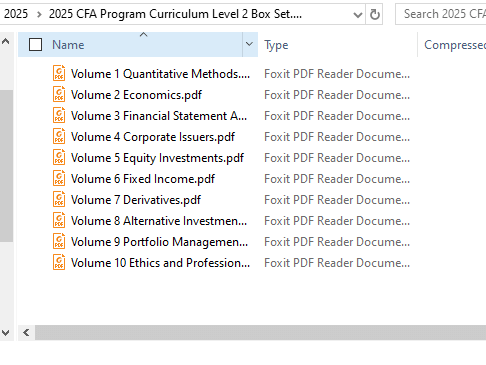Open the Name column filter dropdown arrow
486x365 pixels.
(x=249, y=44)
